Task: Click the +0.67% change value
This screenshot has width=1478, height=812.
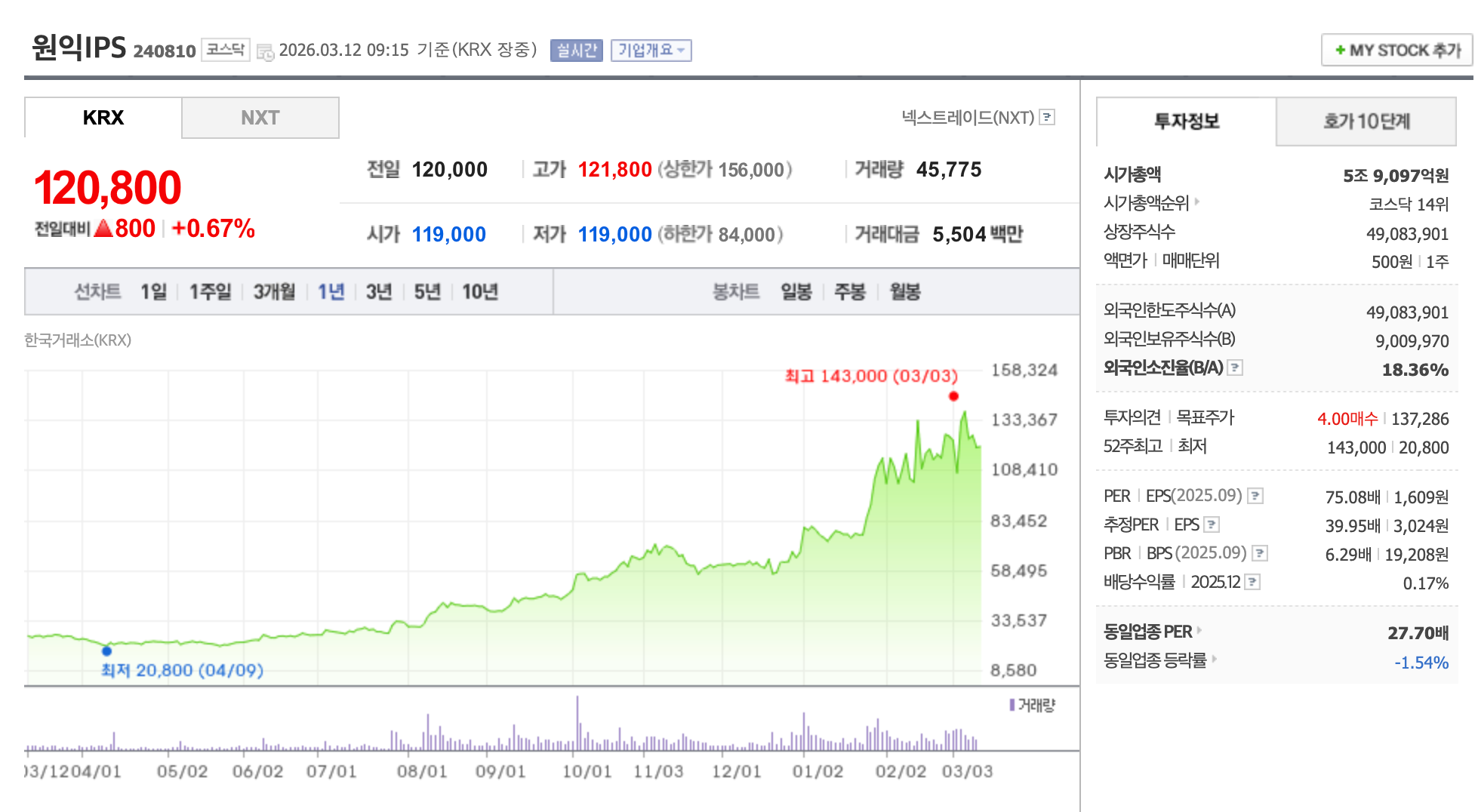Action: click(214, 228)
